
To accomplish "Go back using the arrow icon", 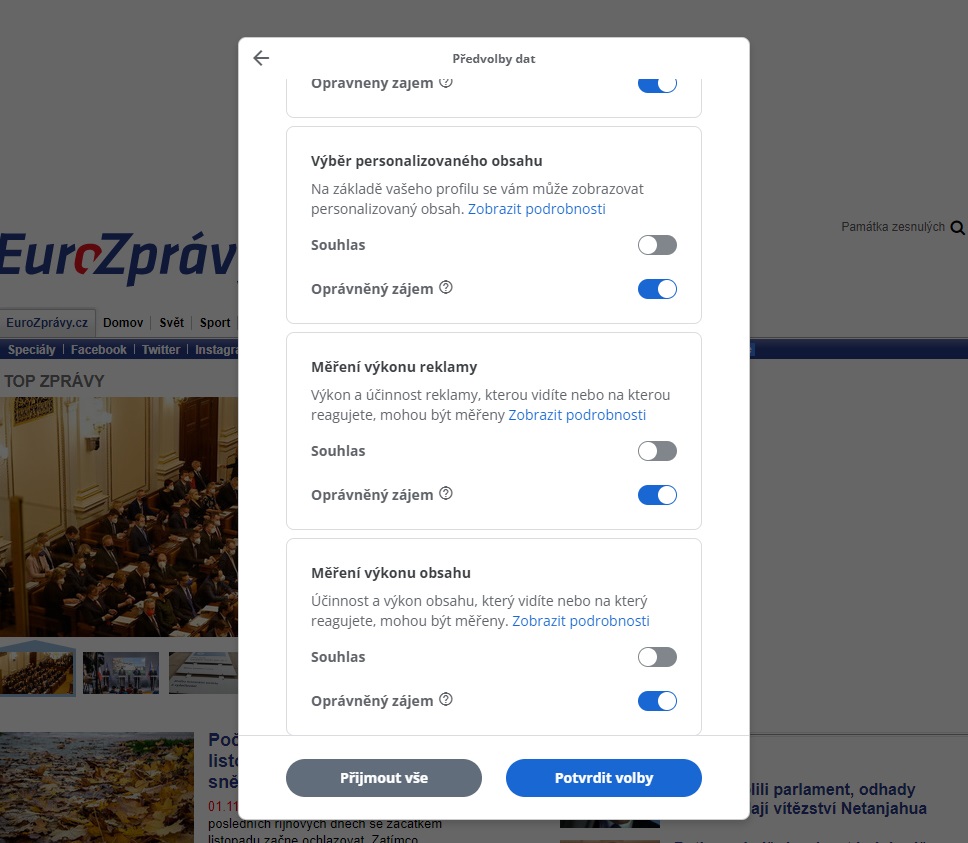I will (261, 58).
